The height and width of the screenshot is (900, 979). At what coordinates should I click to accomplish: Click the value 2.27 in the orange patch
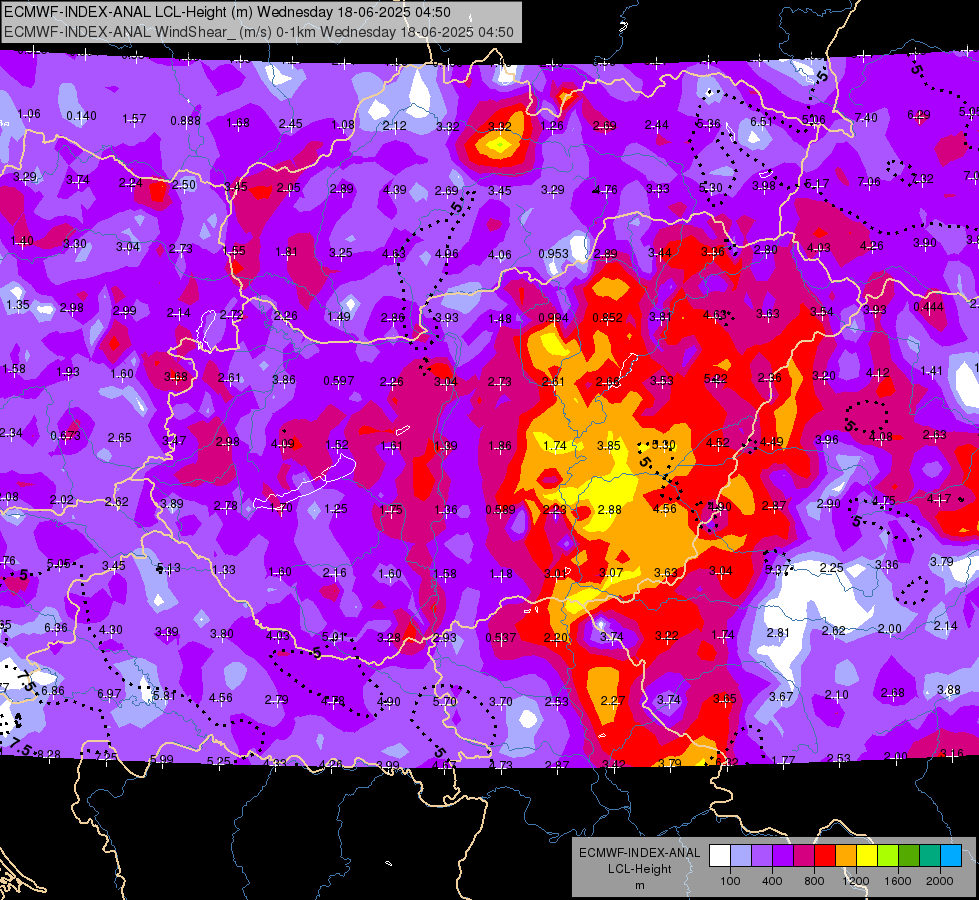pos(612,701)
